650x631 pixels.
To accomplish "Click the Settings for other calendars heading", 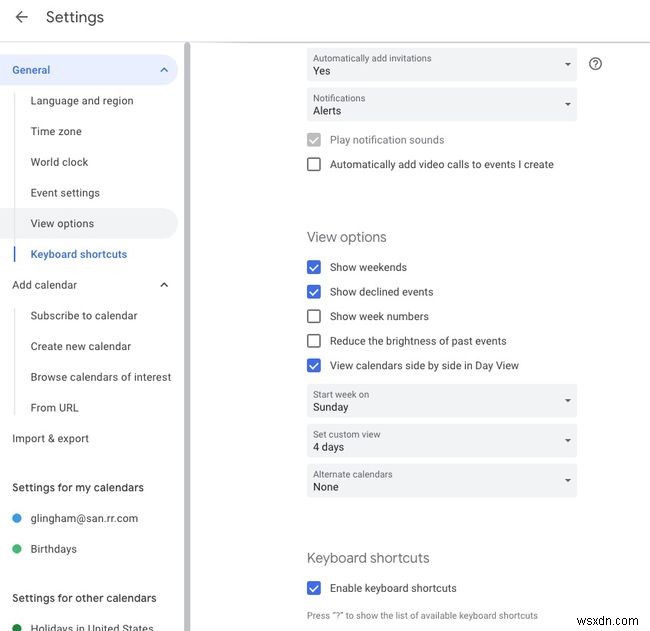I will [84, 598].
